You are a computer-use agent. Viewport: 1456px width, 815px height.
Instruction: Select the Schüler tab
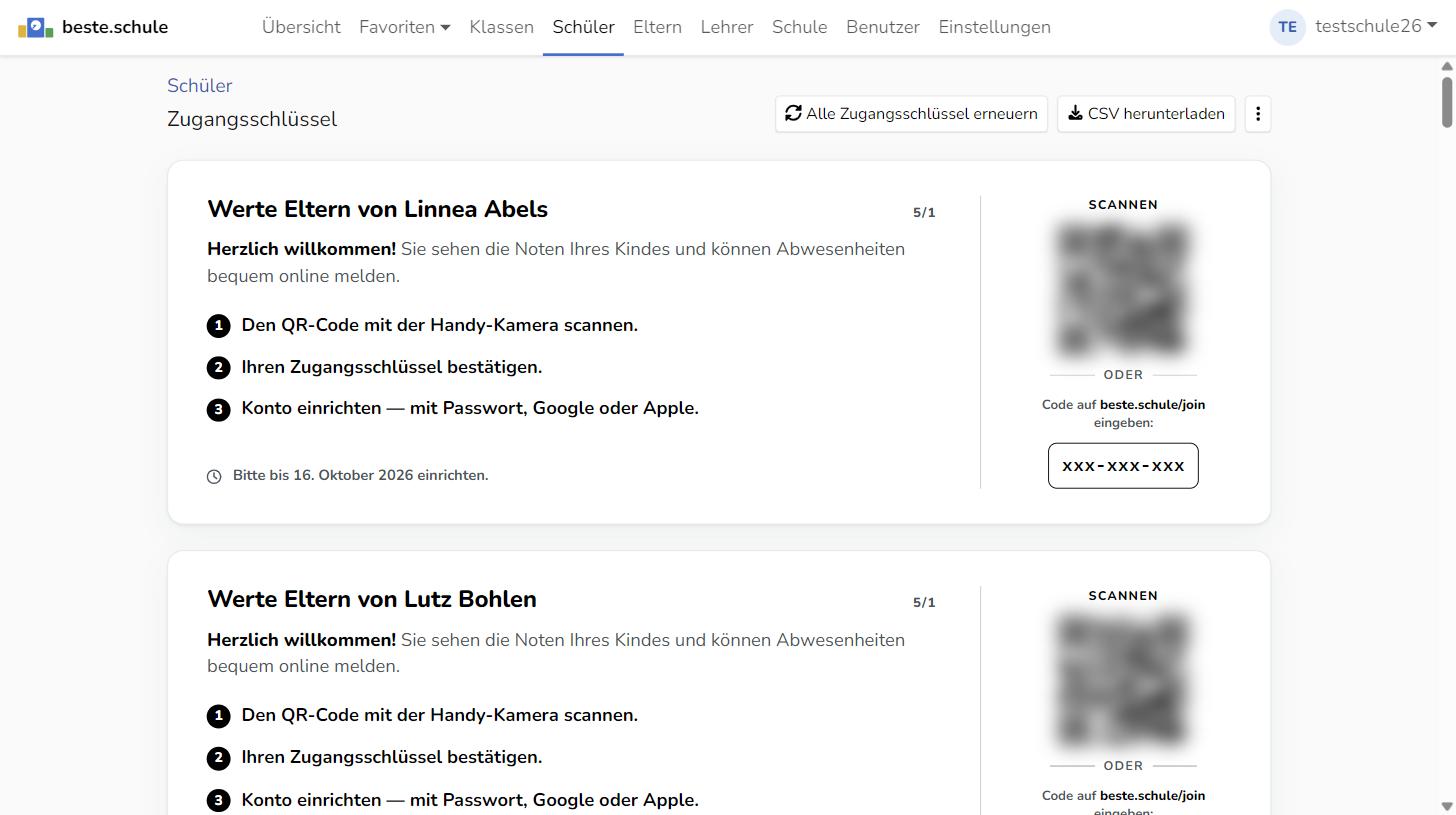click(x=583, y=27)
